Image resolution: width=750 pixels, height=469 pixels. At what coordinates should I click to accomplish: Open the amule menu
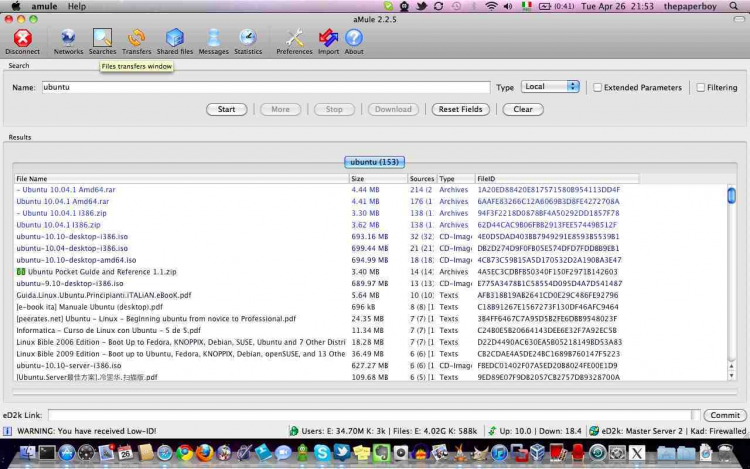pos(44,6)
